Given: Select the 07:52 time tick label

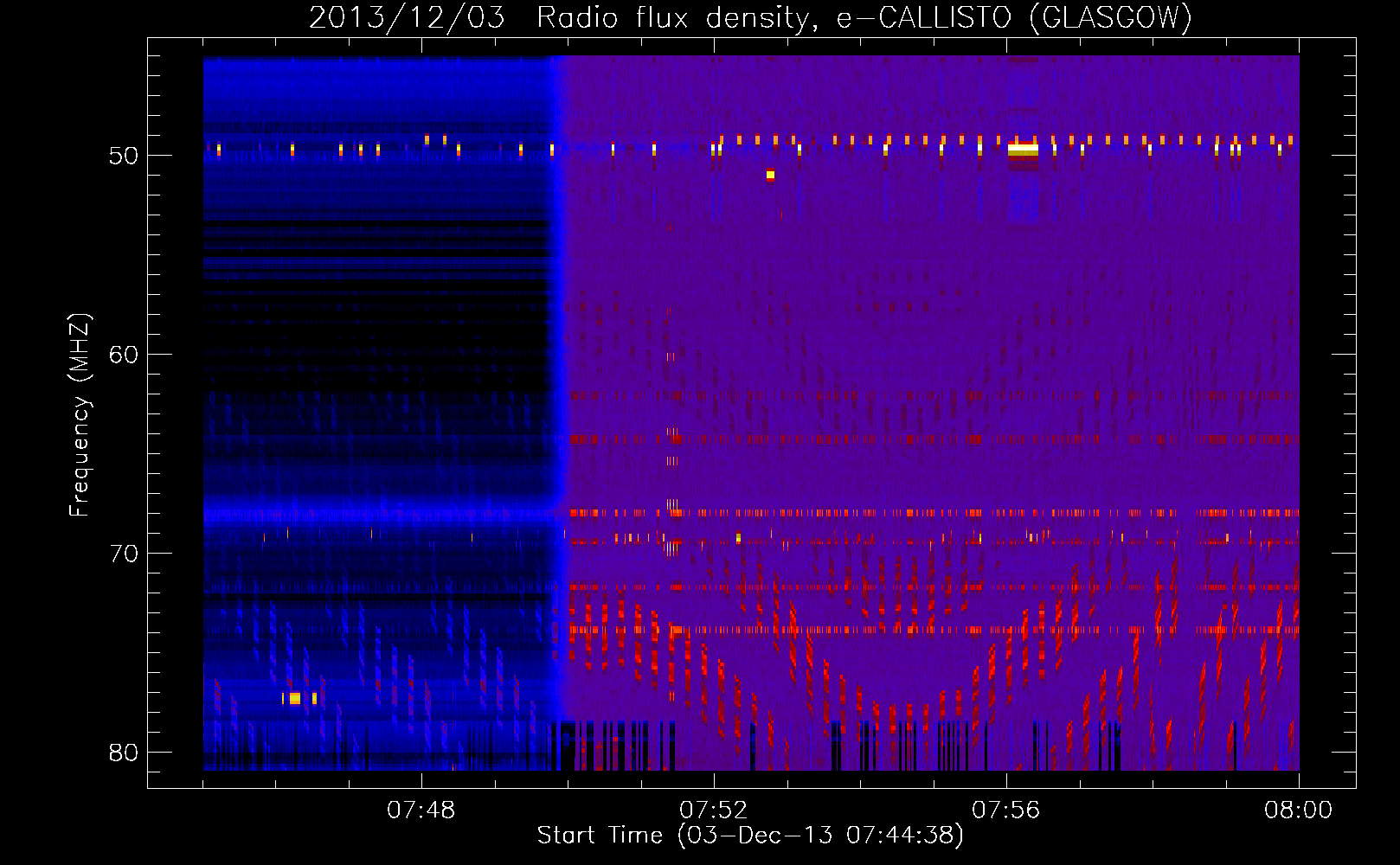Looking at the screenshot, I should (714, 811).
